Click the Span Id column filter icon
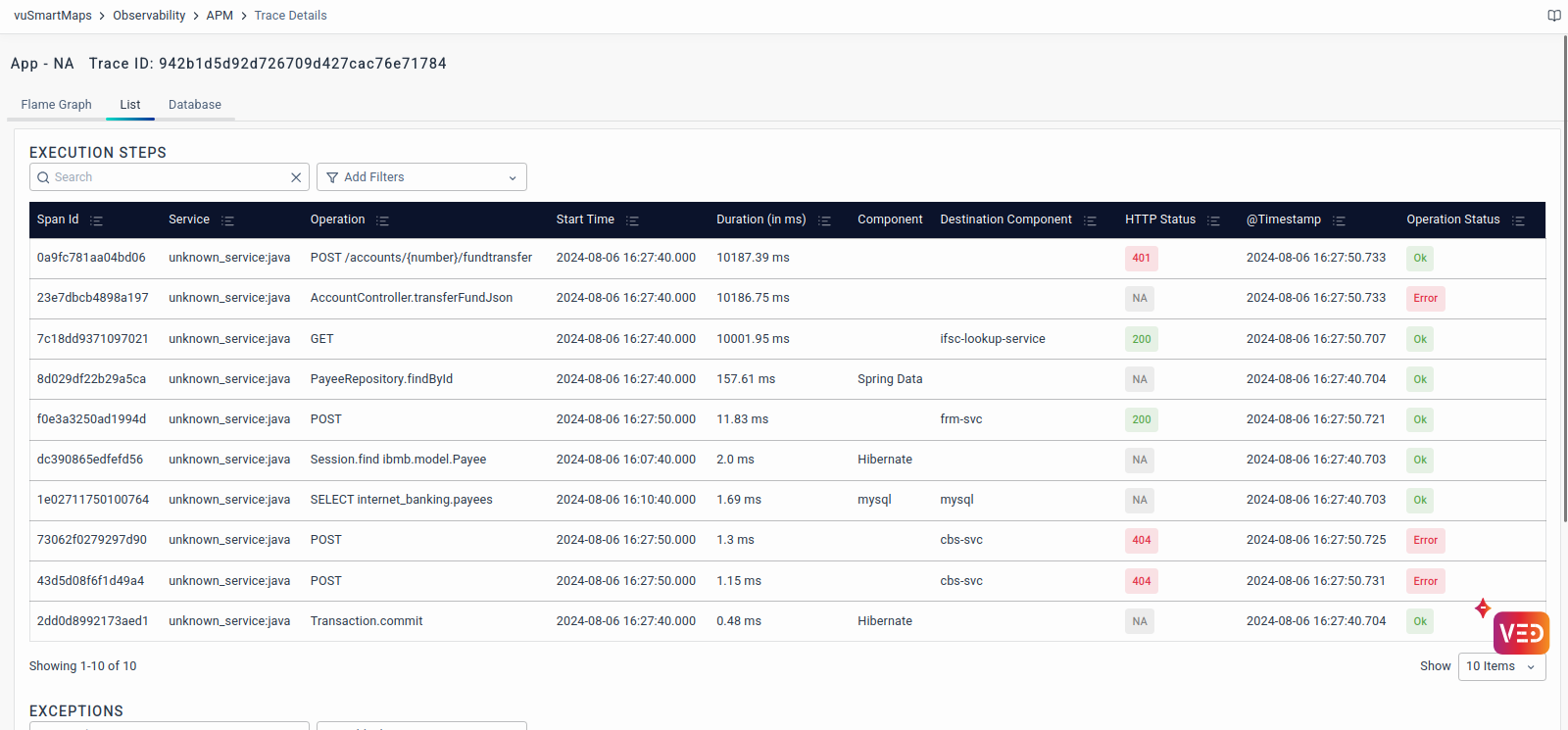 point(96,220)
